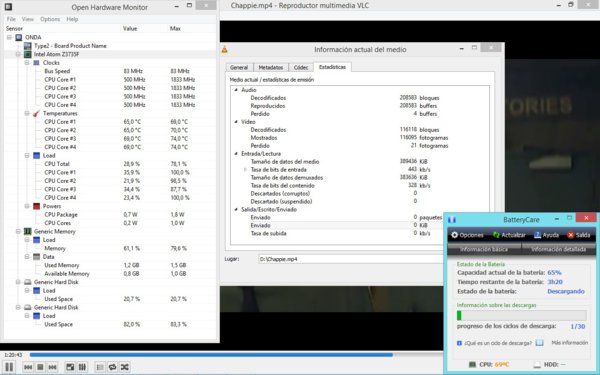Click the Data icon under Generic Memory
The width and height of the screenshot is (600, 375).
[x=36, y=257]
